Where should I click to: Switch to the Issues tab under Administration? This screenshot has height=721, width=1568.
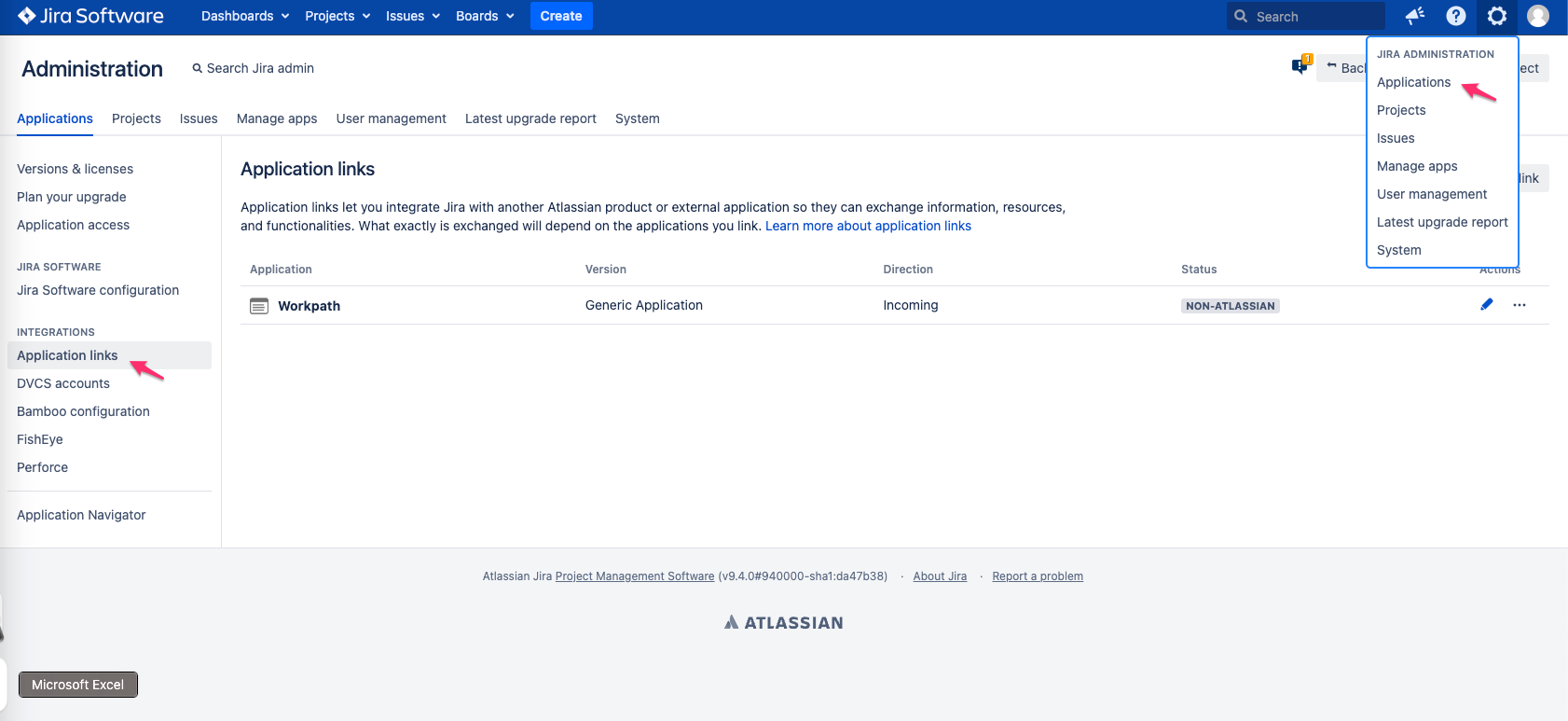(x=199, y=118)
